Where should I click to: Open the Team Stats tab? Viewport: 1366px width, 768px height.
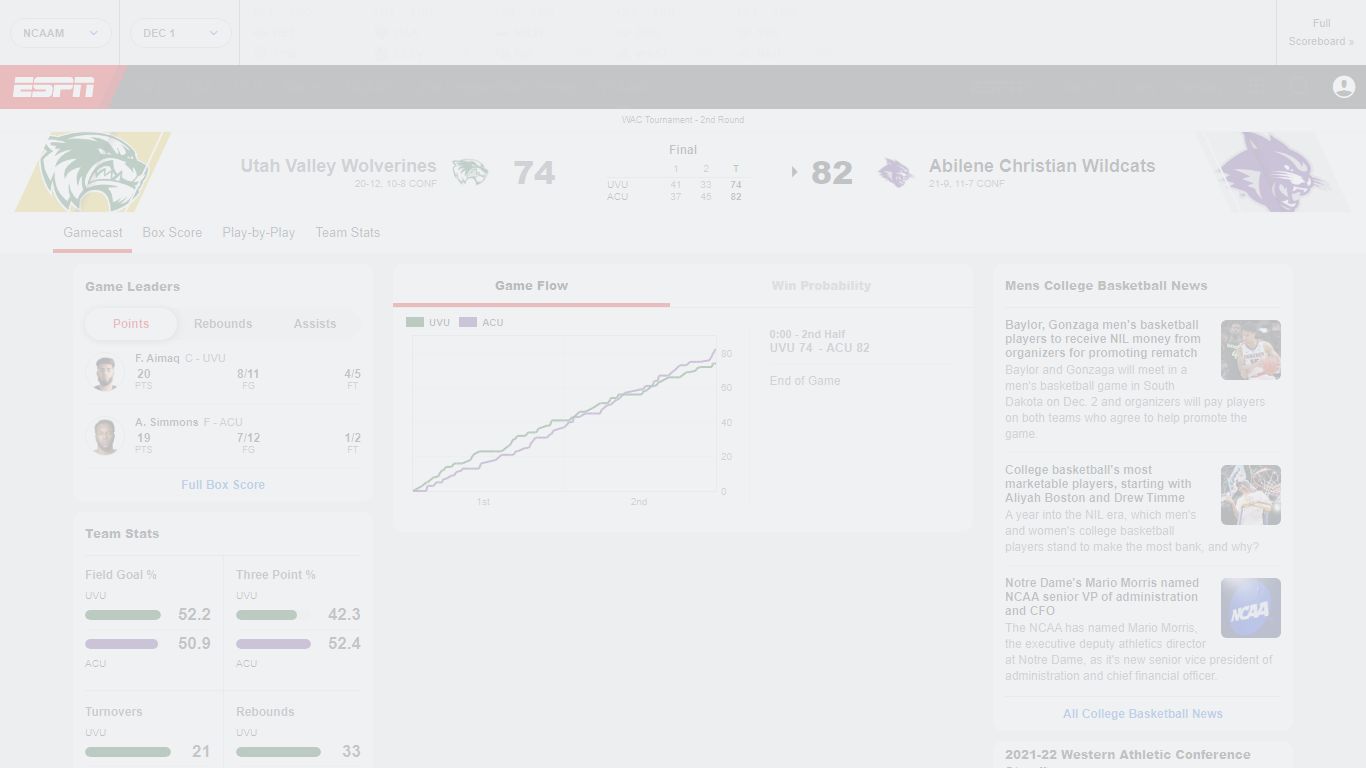click(x=348, y=233)
